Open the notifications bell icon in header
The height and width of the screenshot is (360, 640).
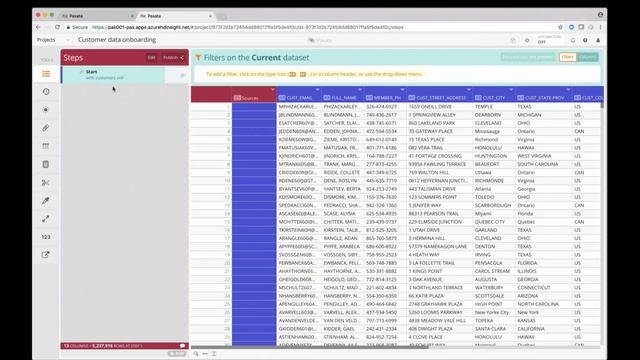point(573,40)
